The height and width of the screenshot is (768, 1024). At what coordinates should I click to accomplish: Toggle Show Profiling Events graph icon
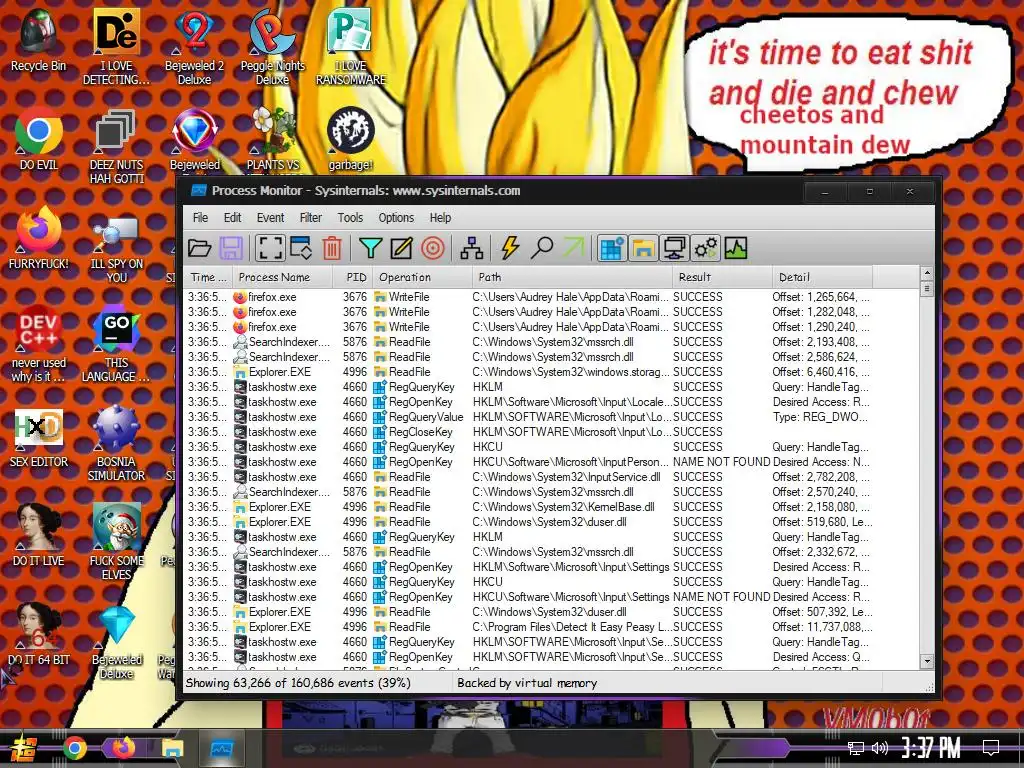pos(736,248)
